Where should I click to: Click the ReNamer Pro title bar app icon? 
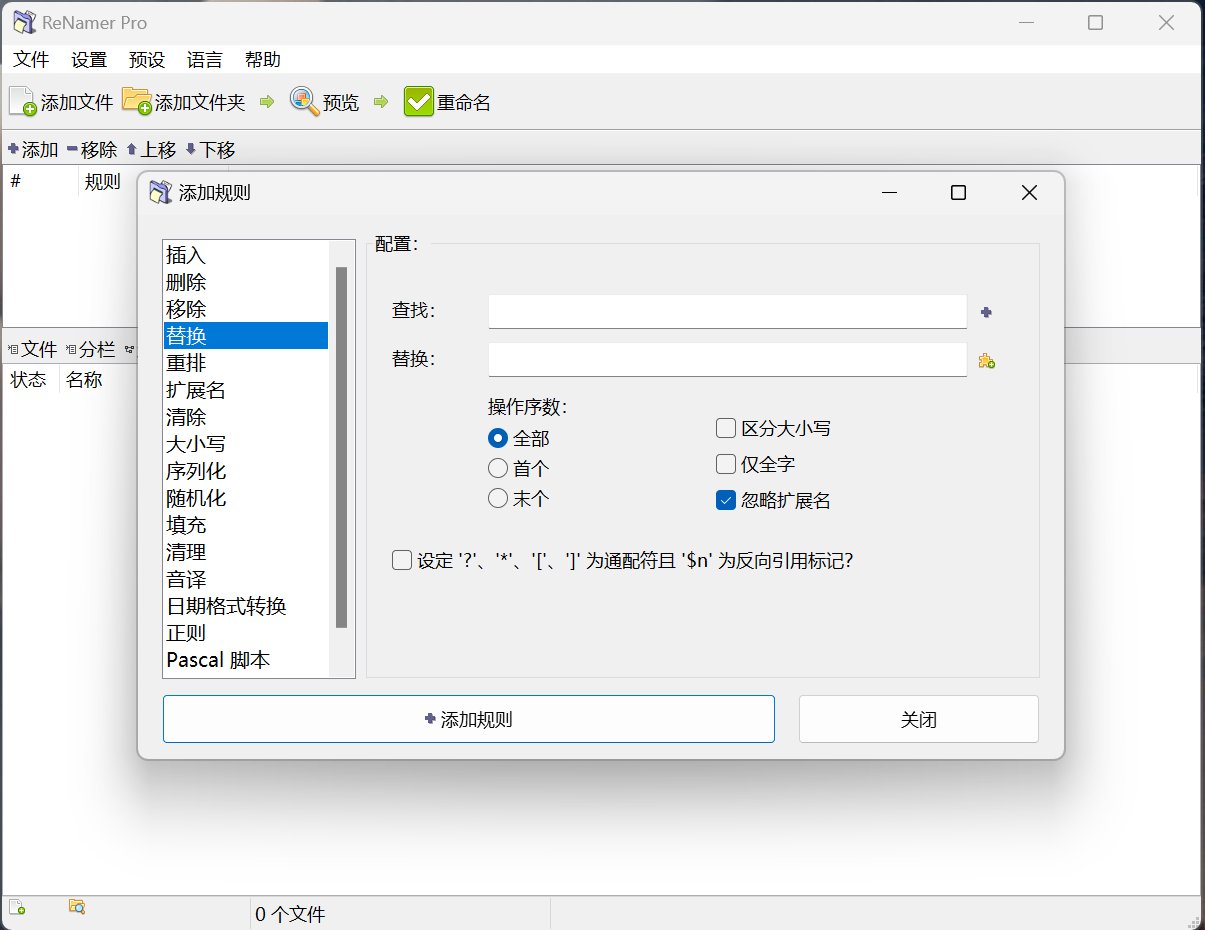coord(25,22)
